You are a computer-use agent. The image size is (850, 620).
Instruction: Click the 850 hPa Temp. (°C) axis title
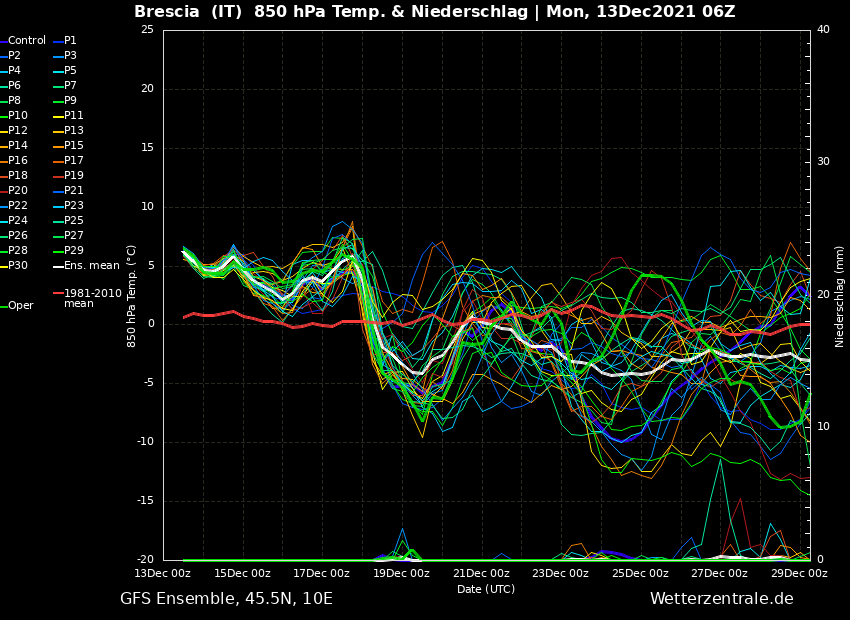131,296
